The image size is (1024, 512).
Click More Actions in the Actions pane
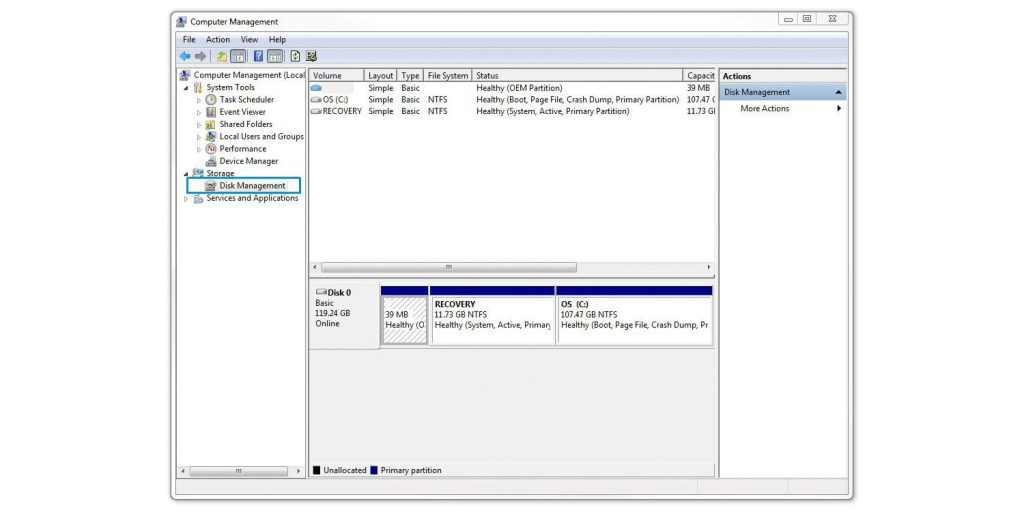pos(764,109)
